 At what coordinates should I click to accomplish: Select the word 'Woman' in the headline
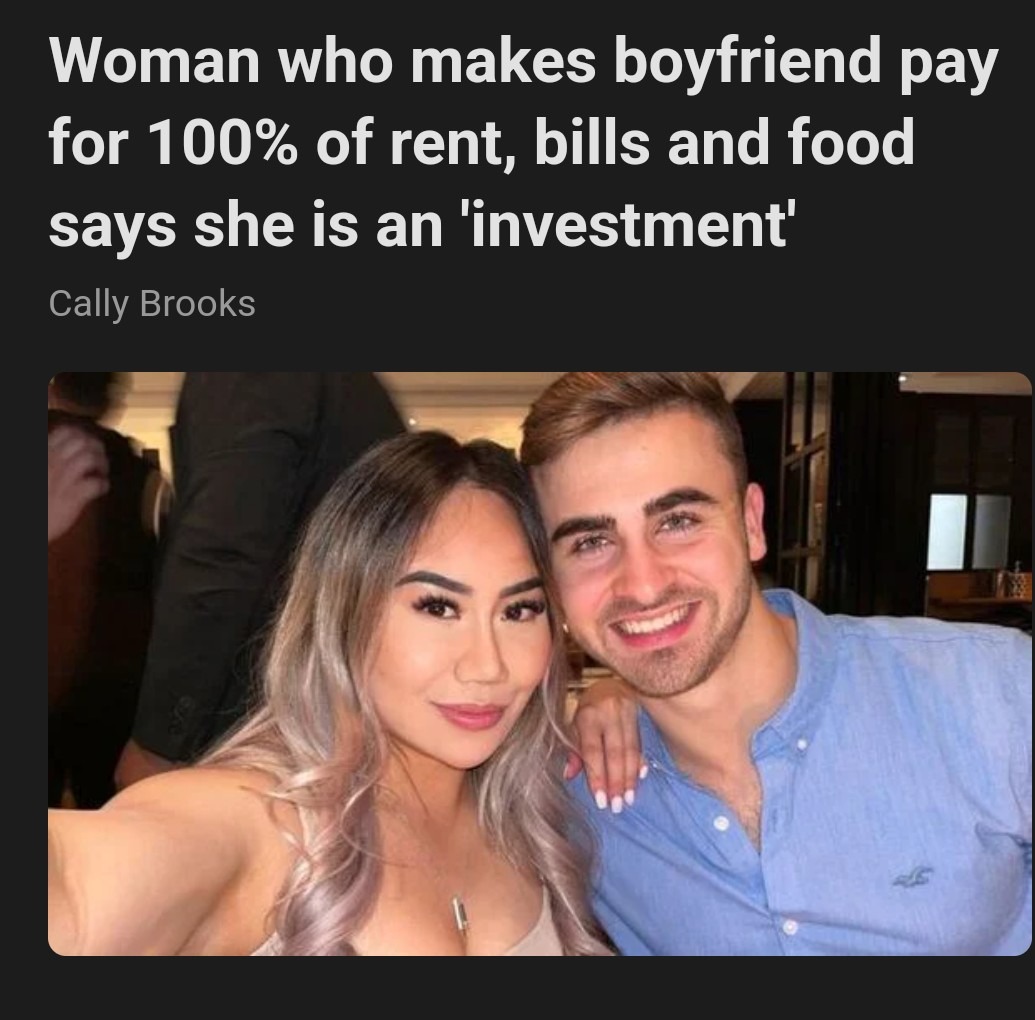click(154, 61)
